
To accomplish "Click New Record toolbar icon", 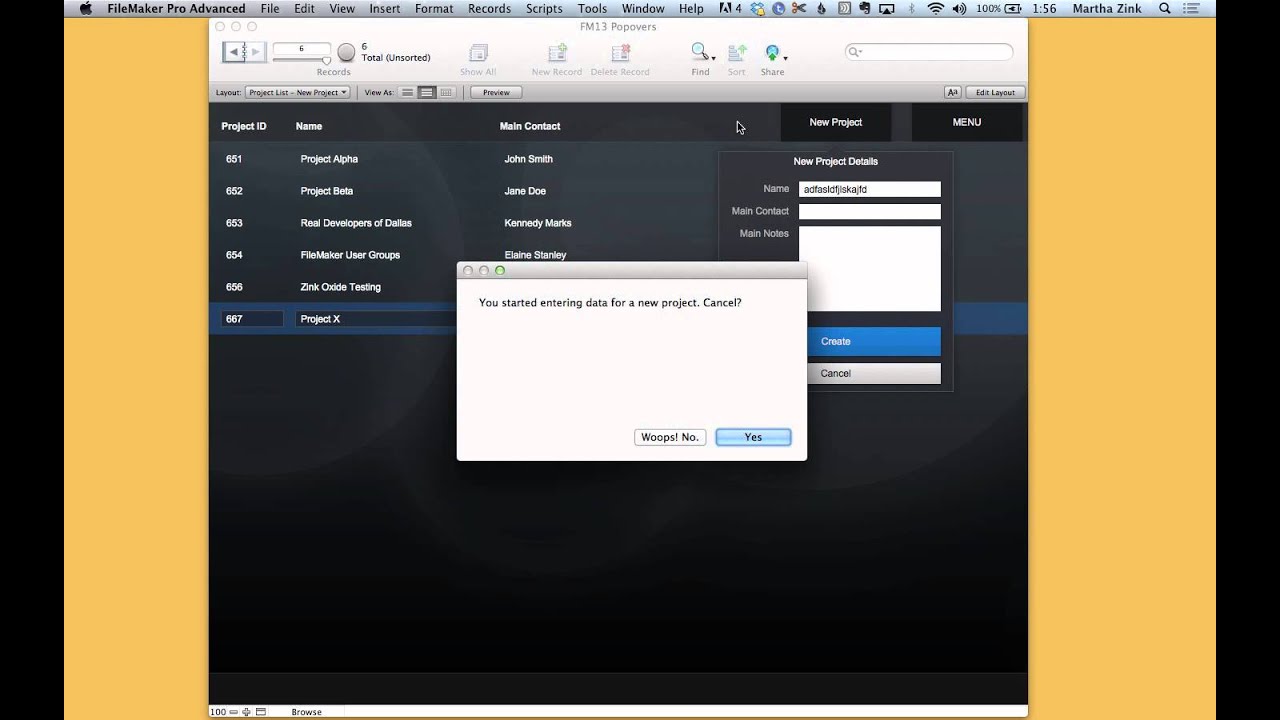I will click(x=557, y=53).
